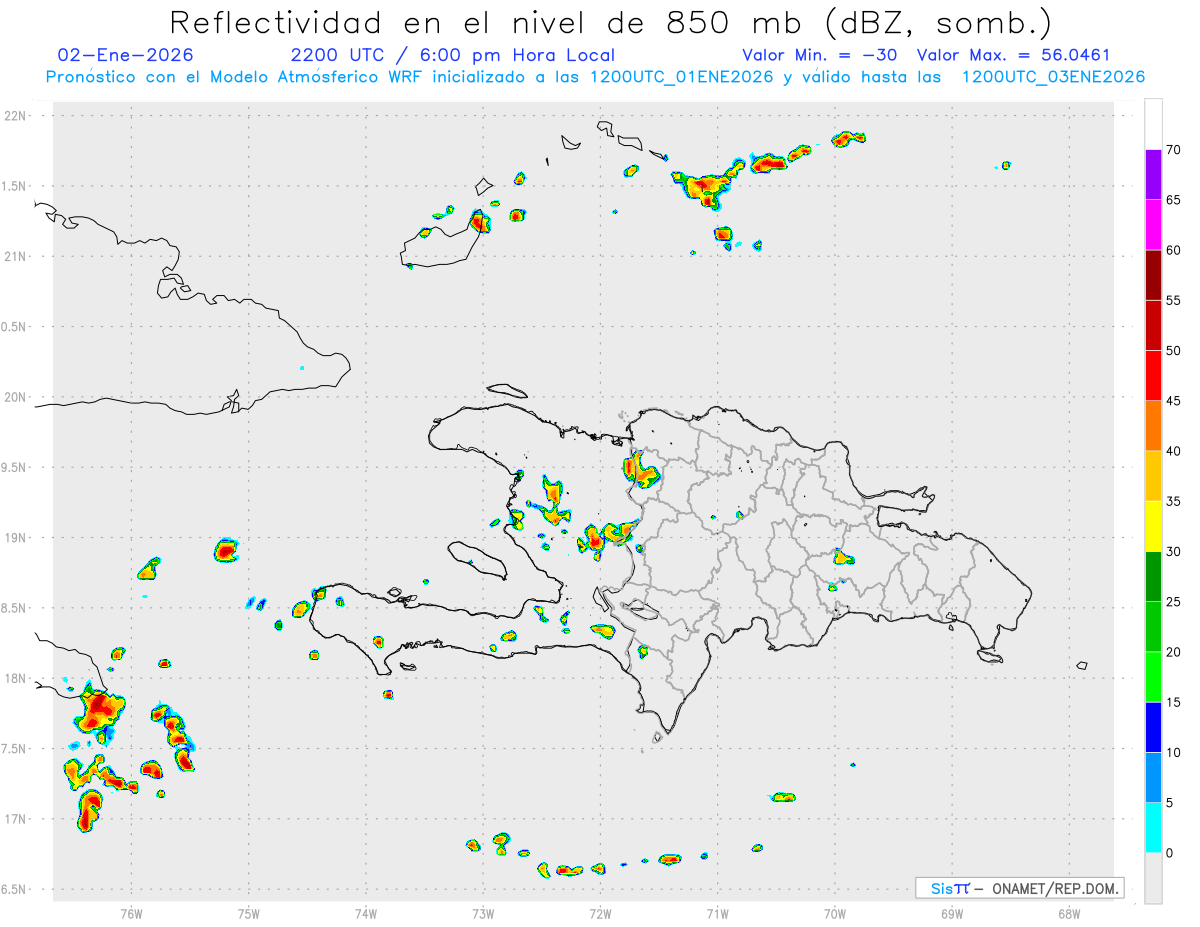
Task: Click the 'Valor Min. = -30' label
Action: [820, 55]
